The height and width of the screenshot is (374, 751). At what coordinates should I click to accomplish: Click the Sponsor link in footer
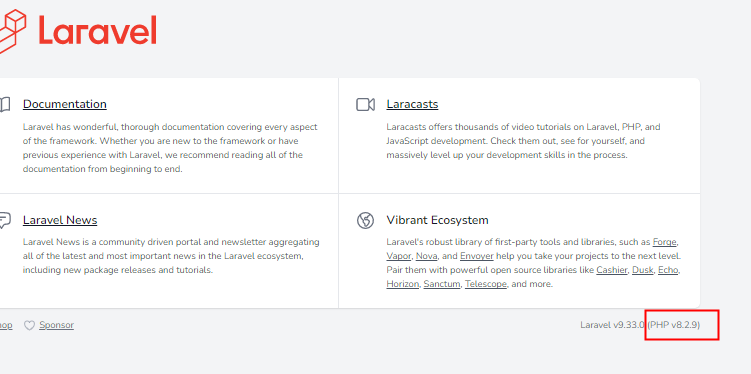point(57,325)
